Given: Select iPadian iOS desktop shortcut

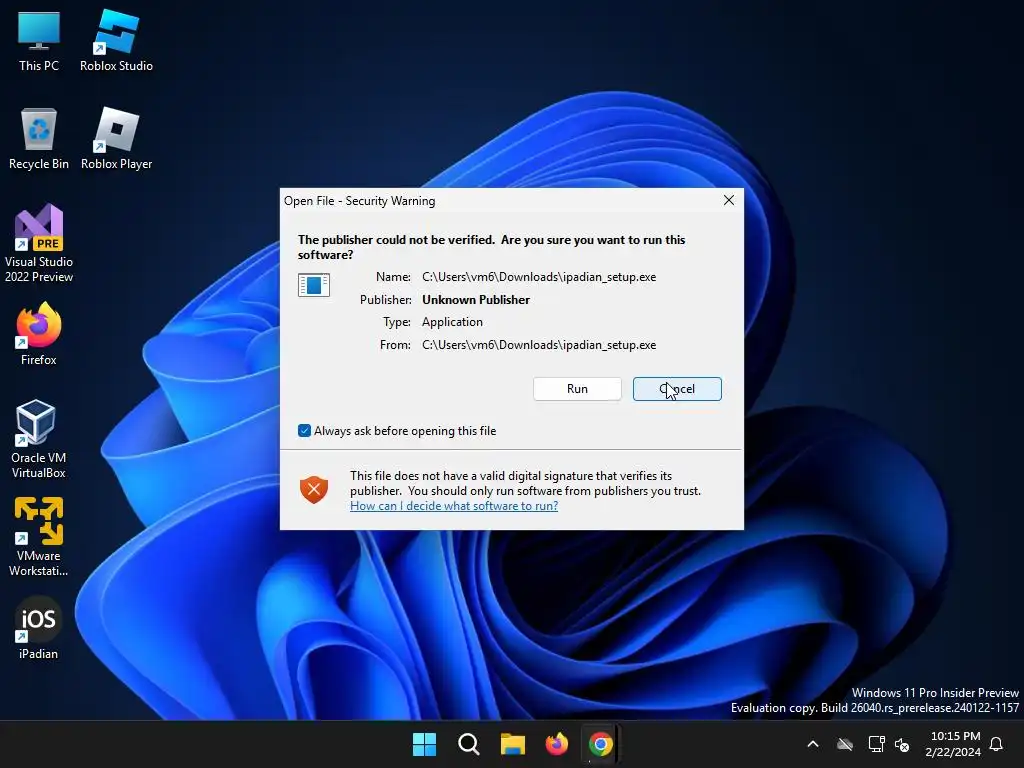Looking at the screenshot, I should (x=39, y=628).
